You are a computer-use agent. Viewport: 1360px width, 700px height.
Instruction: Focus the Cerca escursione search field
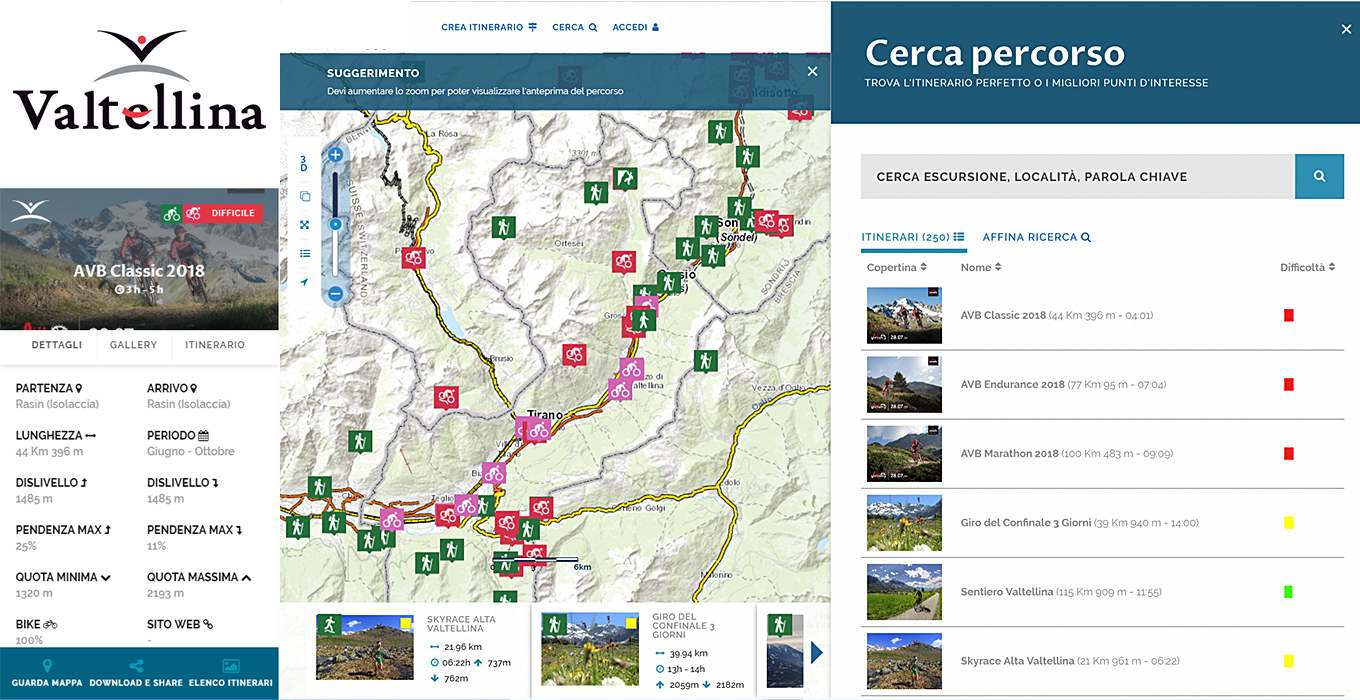tap(1078, 176)
